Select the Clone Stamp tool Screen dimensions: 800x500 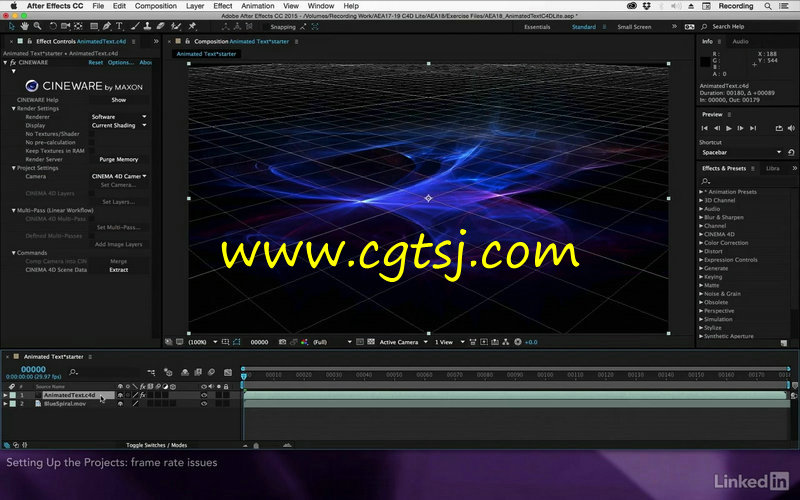[x=147, y=26]
